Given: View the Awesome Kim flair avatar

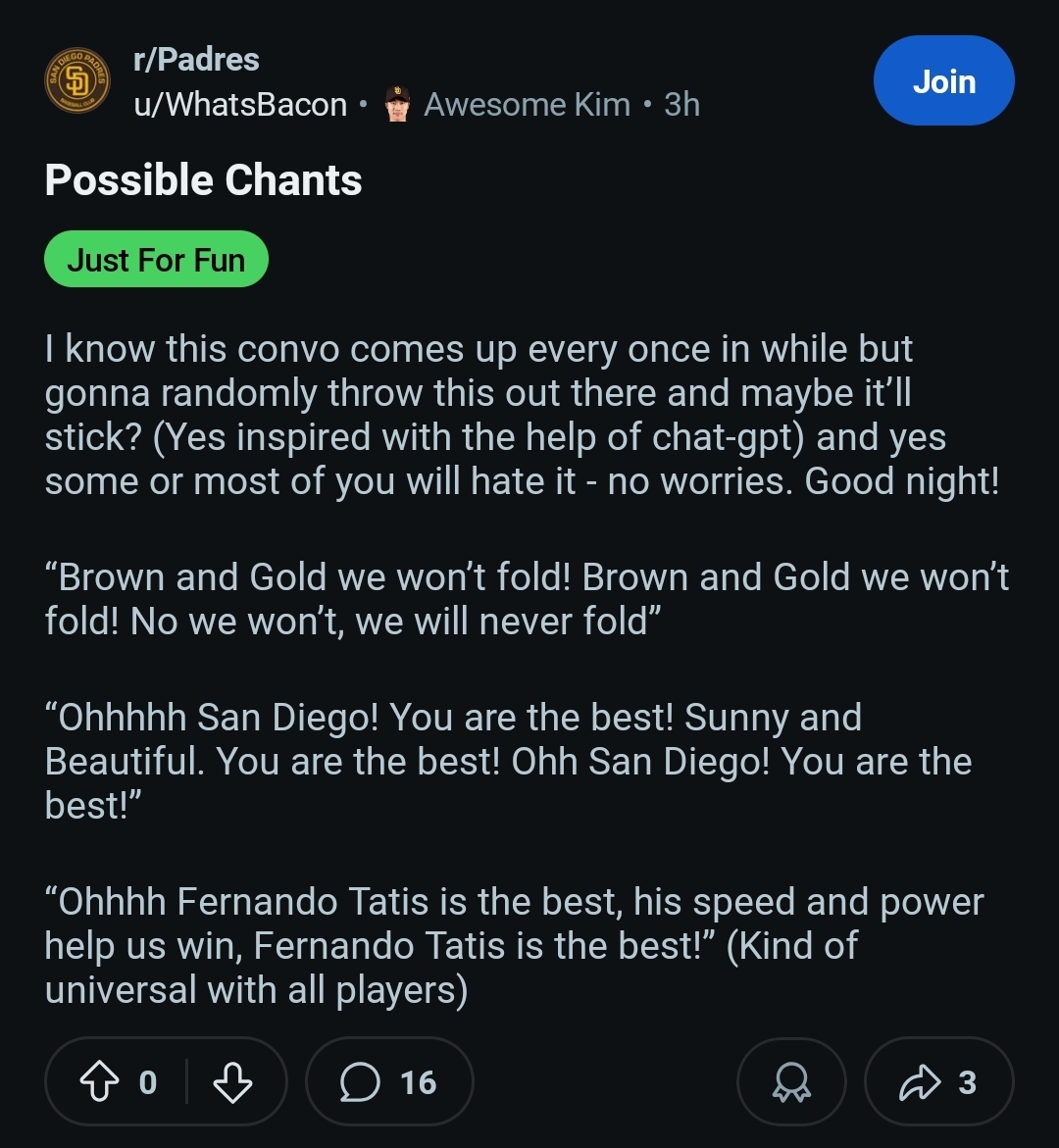Looking at the screenshot, I should click(x=398, y=104).
